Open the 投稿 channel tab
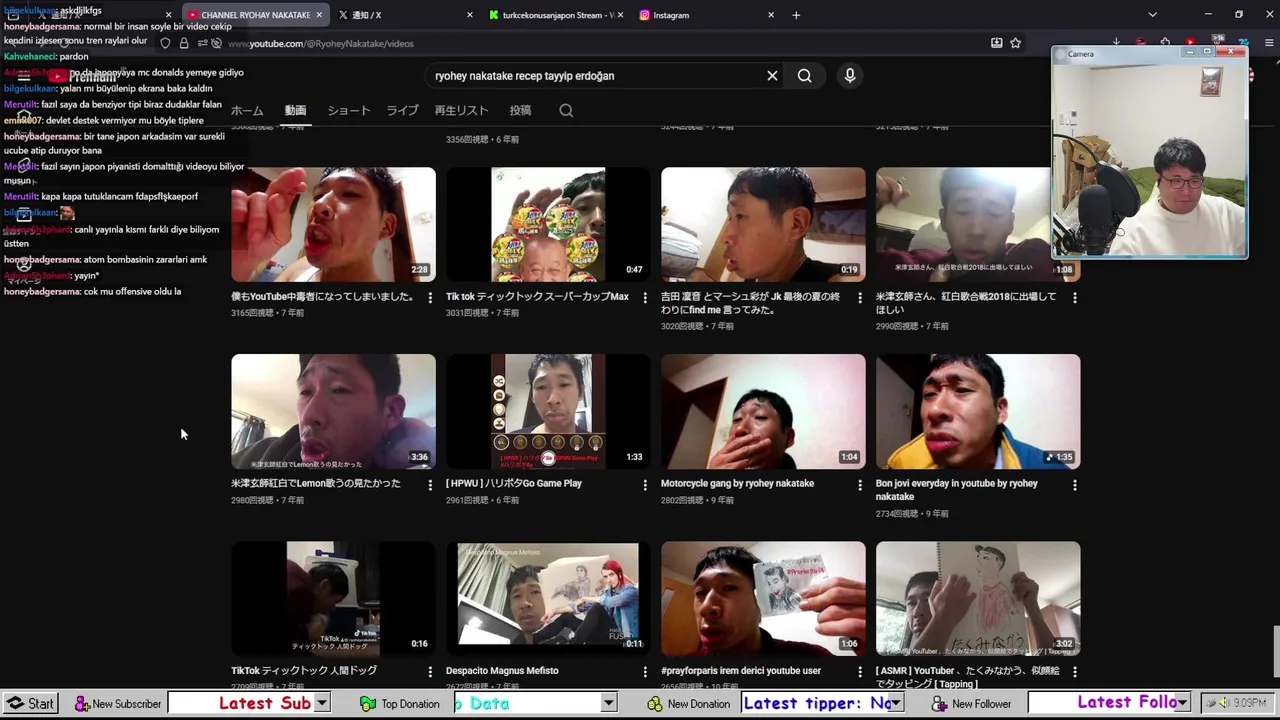The height and width of the screenshot is (720, 1280). 520,111
